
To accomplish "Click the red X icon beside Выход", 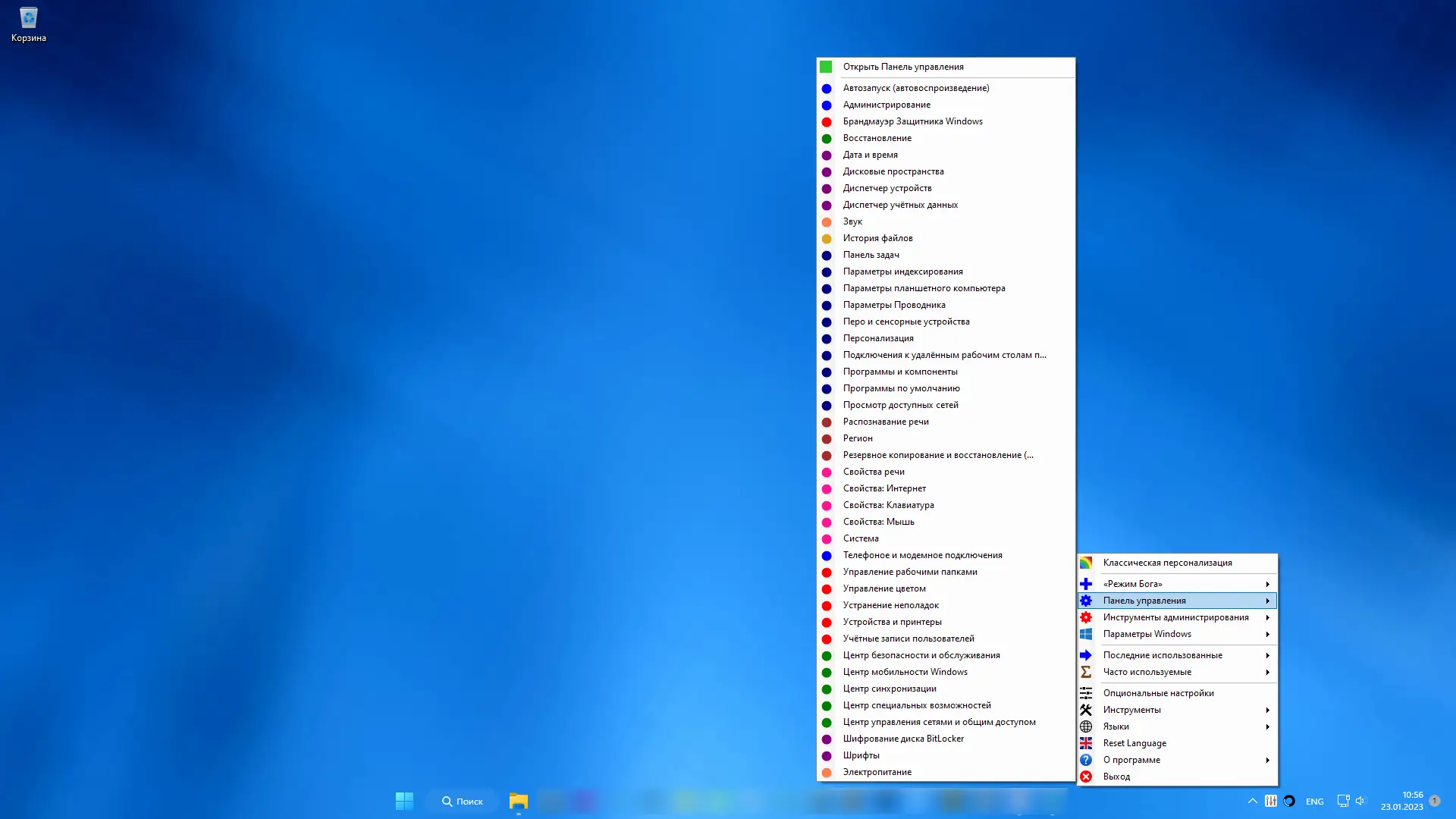I will [x=1087, y=776].
